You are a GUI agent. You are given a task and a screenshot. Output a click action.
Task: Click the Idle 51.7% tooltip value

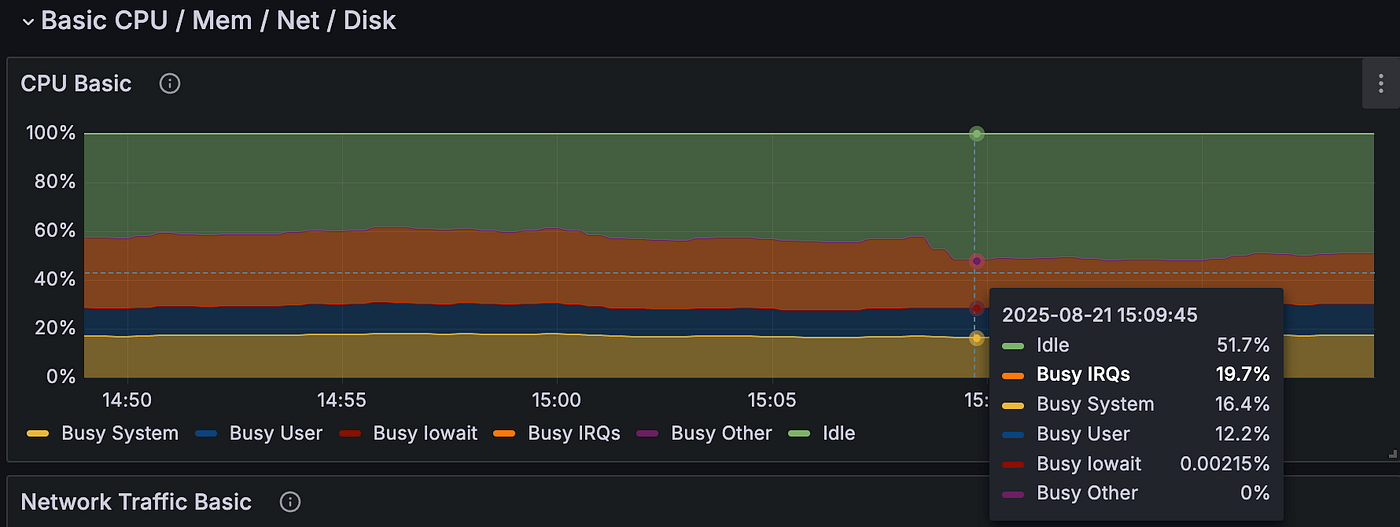pos(1243,346)
